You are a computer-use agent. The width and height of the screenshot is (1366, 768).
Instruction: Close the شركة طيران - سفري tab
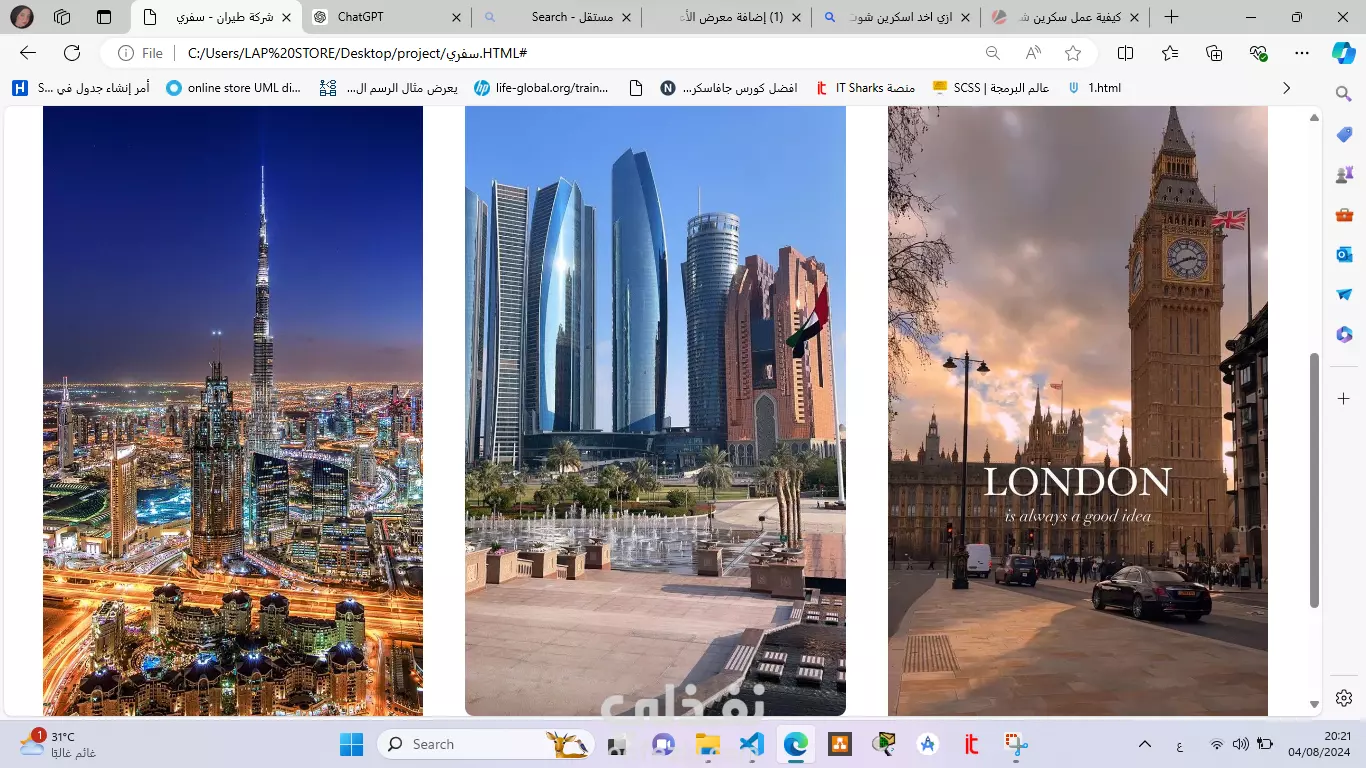coord(286,17)
